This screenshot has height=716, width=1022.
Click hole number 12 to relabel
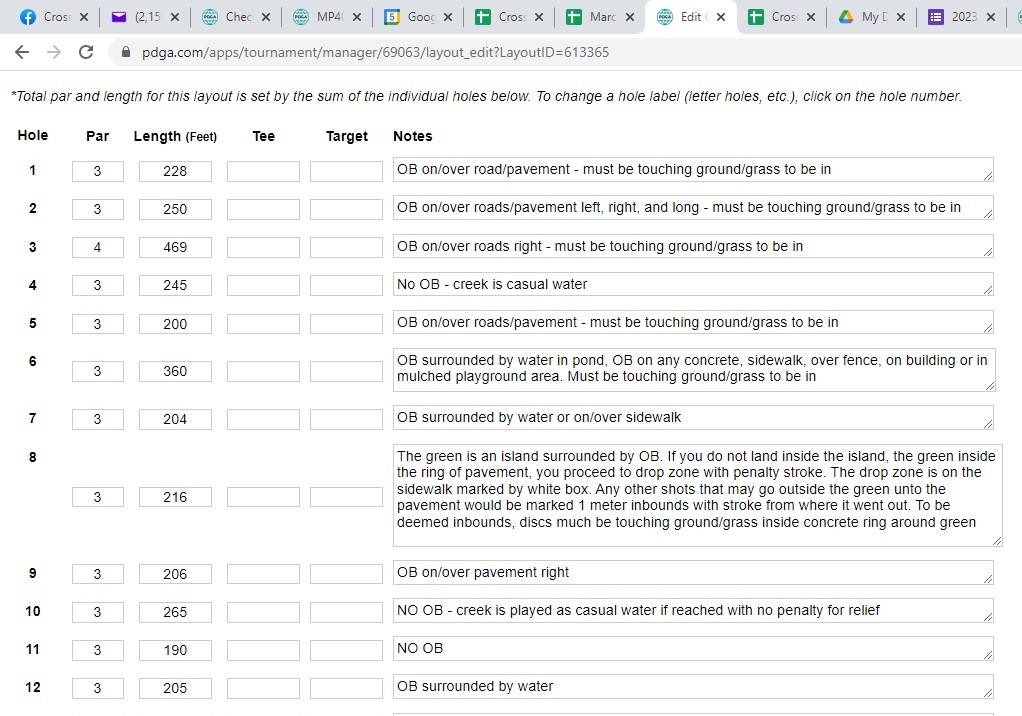tap(33, 687)
